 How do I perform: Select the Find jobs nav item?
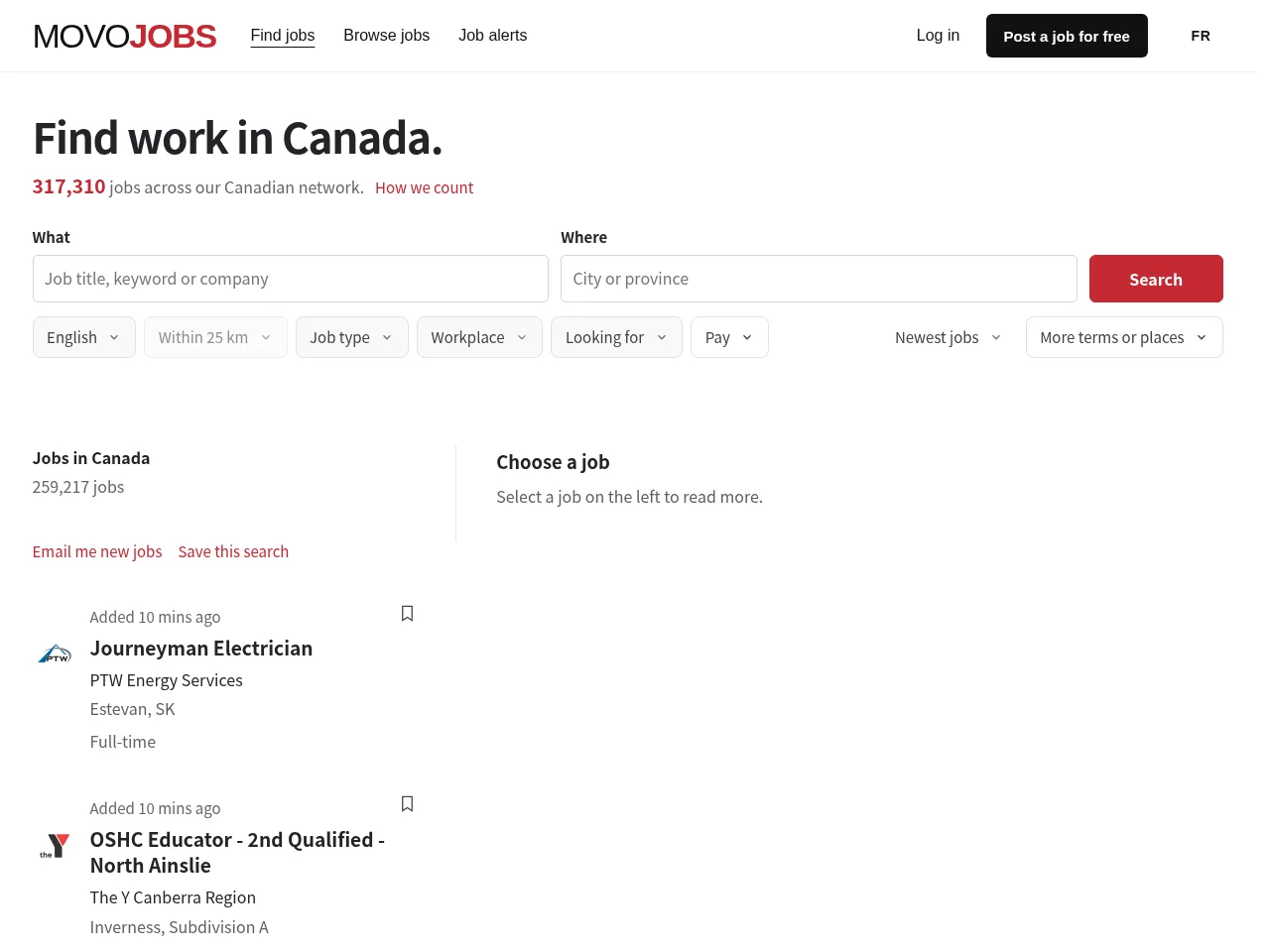[x=283, y=36]
